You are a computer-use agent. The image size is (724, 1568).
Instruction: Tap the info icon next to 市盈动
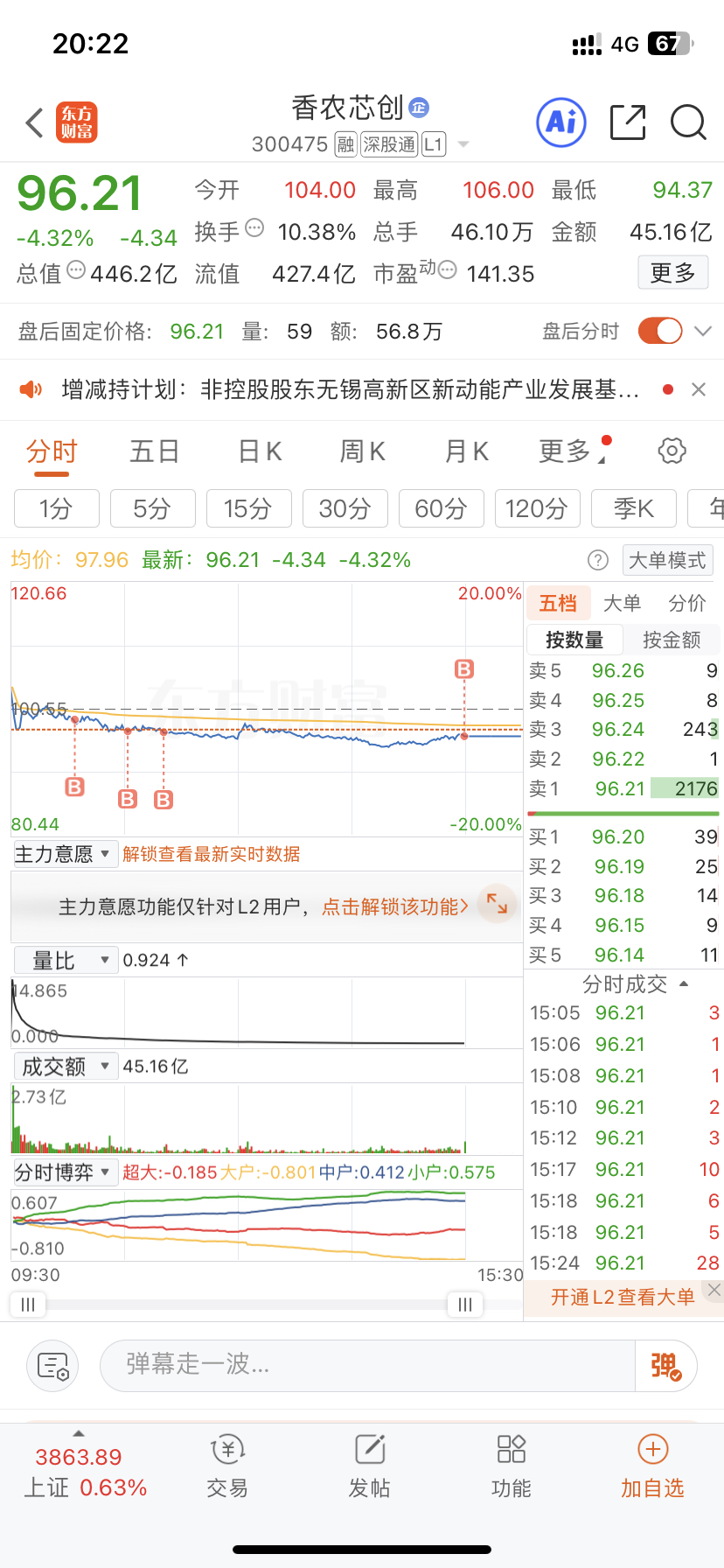click(x=447, y=270)
